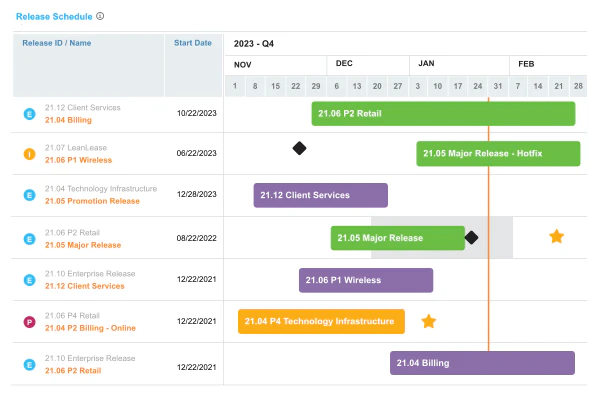
Task: Open the 21.04 Billing release link
Action: [68, 120]
